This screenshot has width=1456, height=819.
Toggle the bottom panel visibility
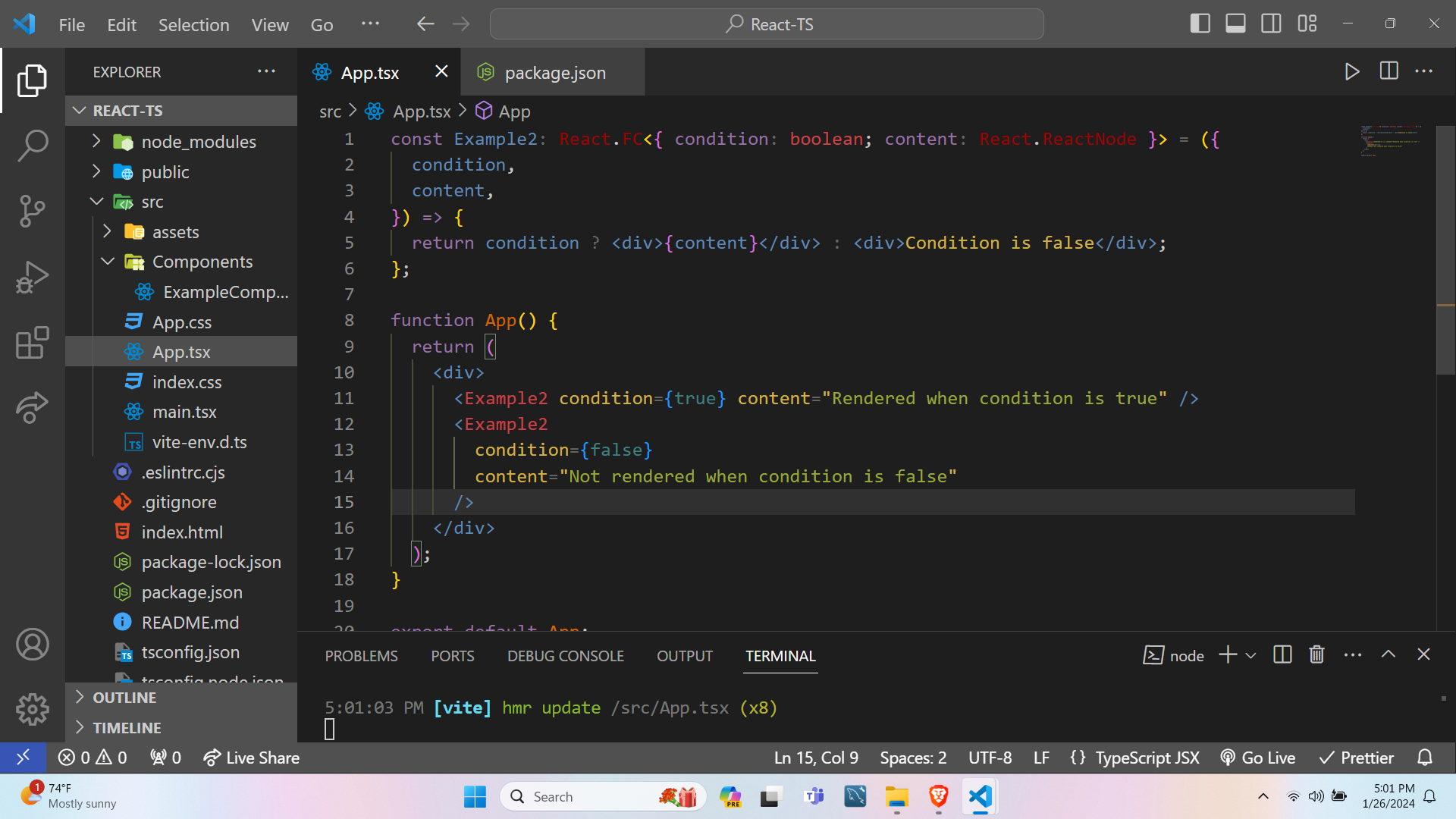point(1235,24)
